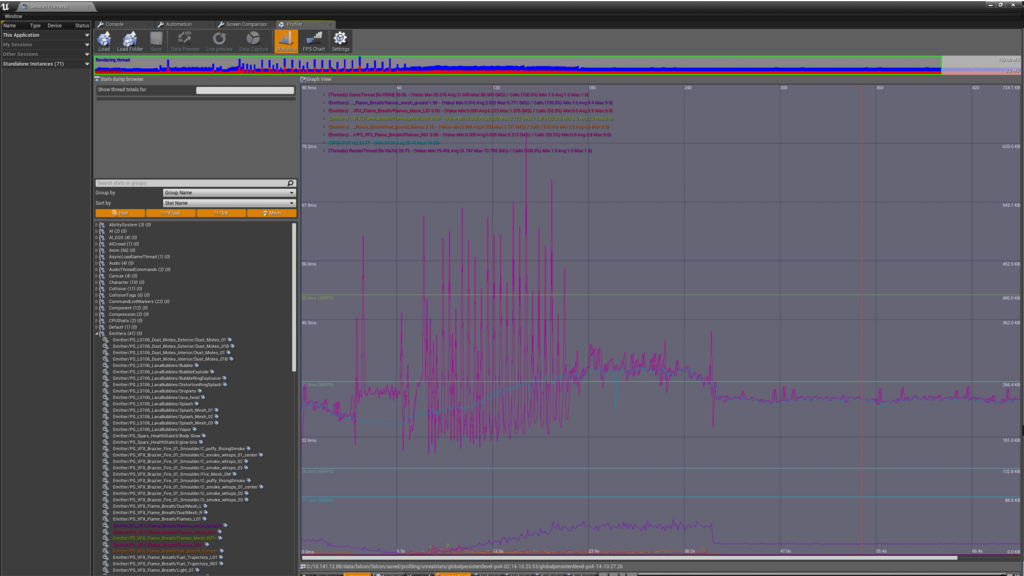Click the Data Preview icon
This screenshot has width=1024, height=576.
[x=185, y=40]
